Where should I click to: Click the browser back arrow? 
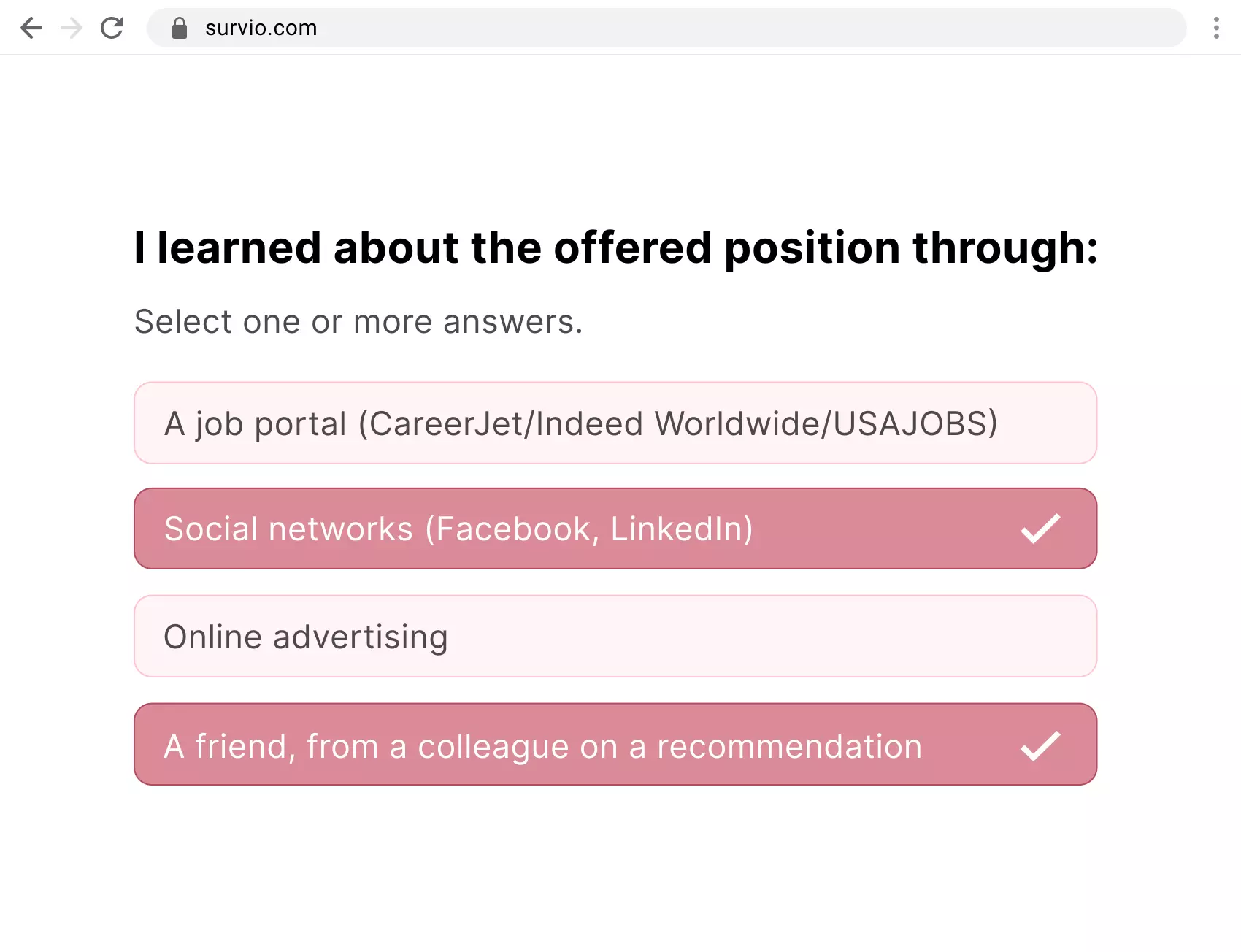31,28
